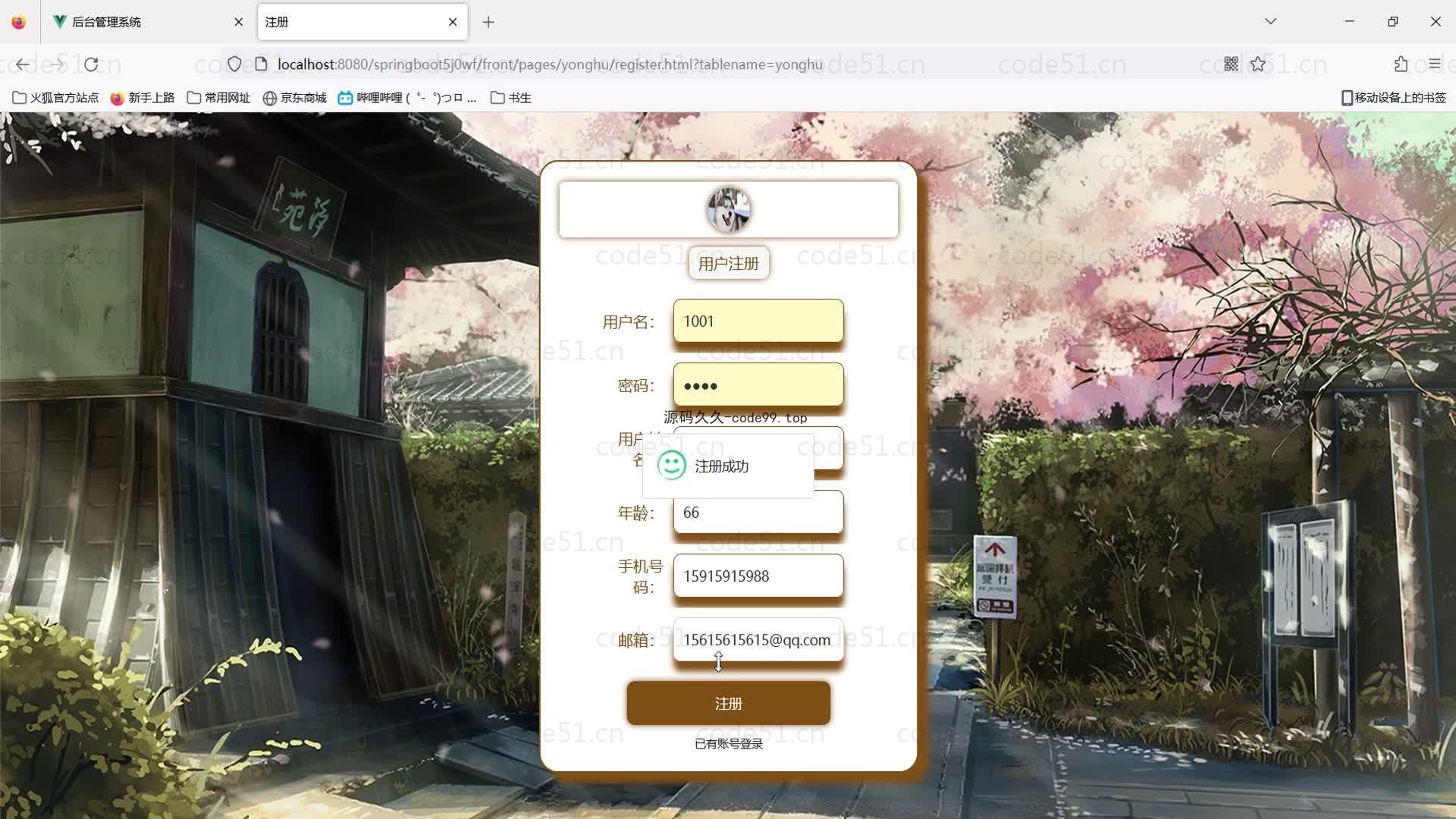Open the 京东商城 bookmark
Screen dimensions: 1456x819
tap(294, 98)
